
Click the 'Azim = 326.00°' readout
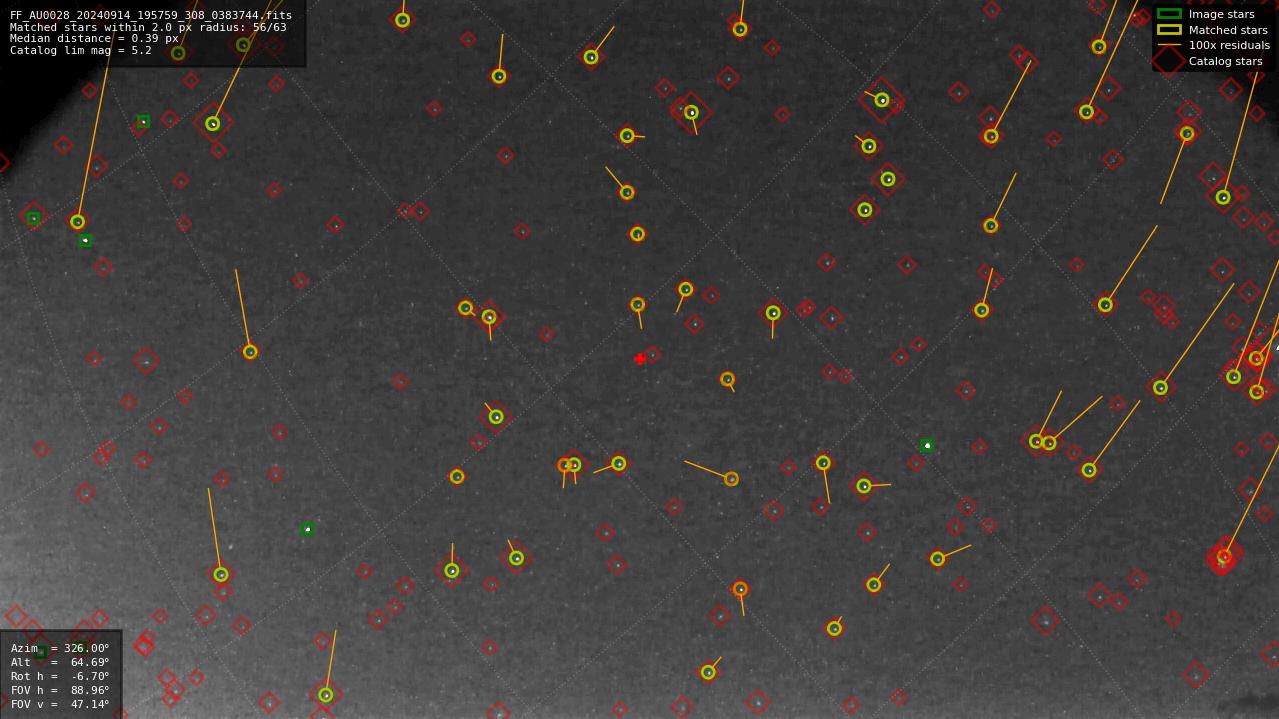pyautogui.click(x=60, y=648)
